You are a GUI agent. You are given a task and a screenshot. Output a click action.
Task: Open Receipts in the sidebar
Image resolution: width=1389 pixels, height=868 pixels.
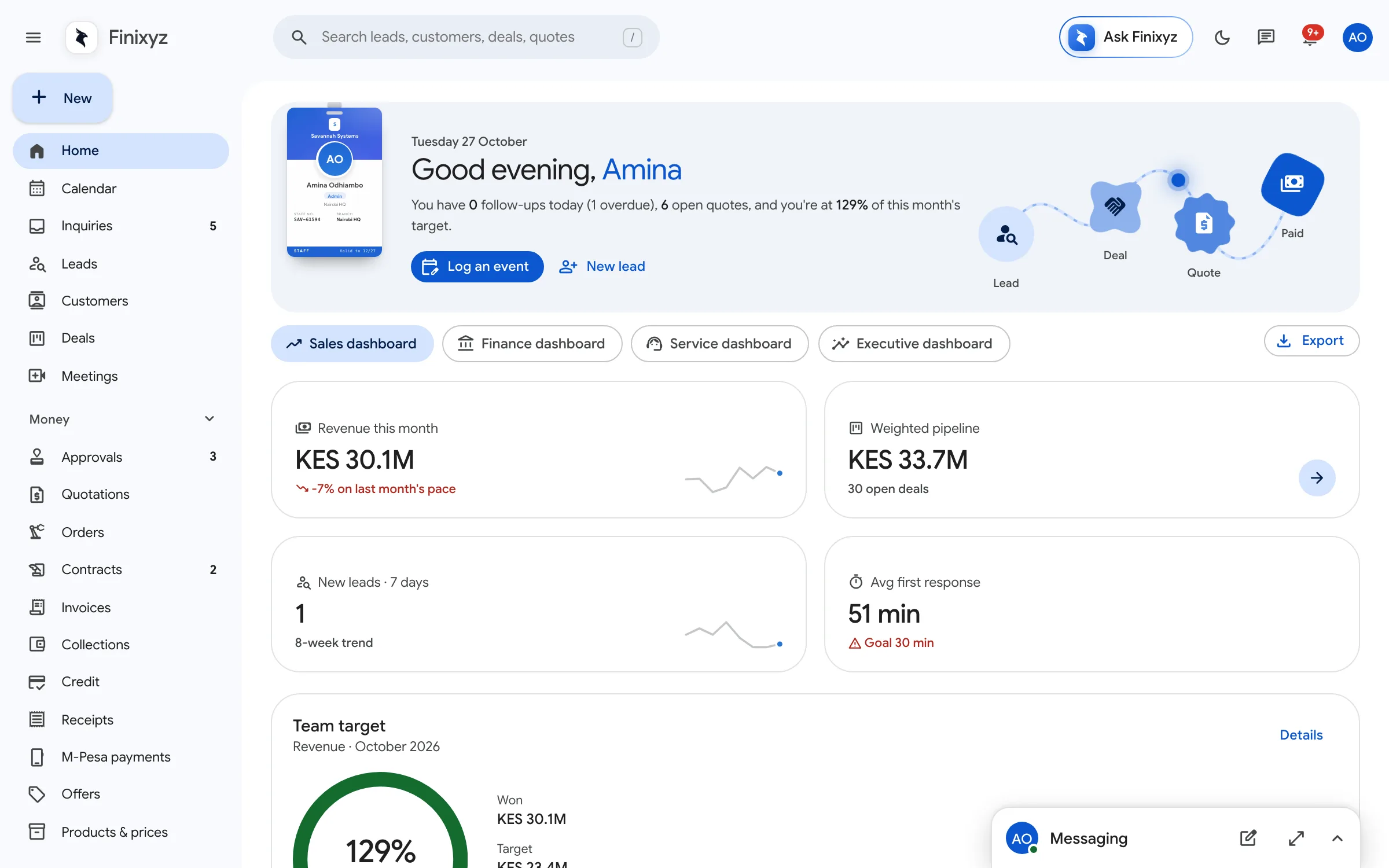(x=121, y=720)
